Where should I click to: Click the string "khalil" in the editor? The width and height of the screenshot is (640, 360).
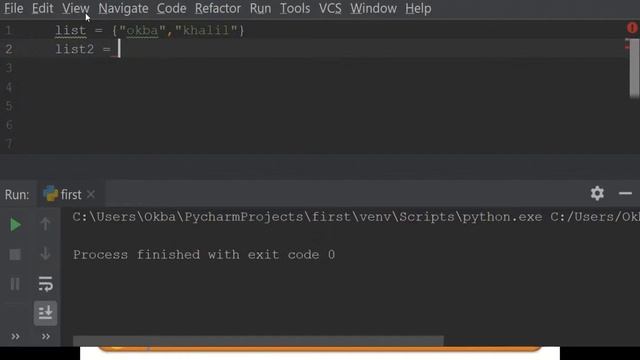tap(206, 31)
